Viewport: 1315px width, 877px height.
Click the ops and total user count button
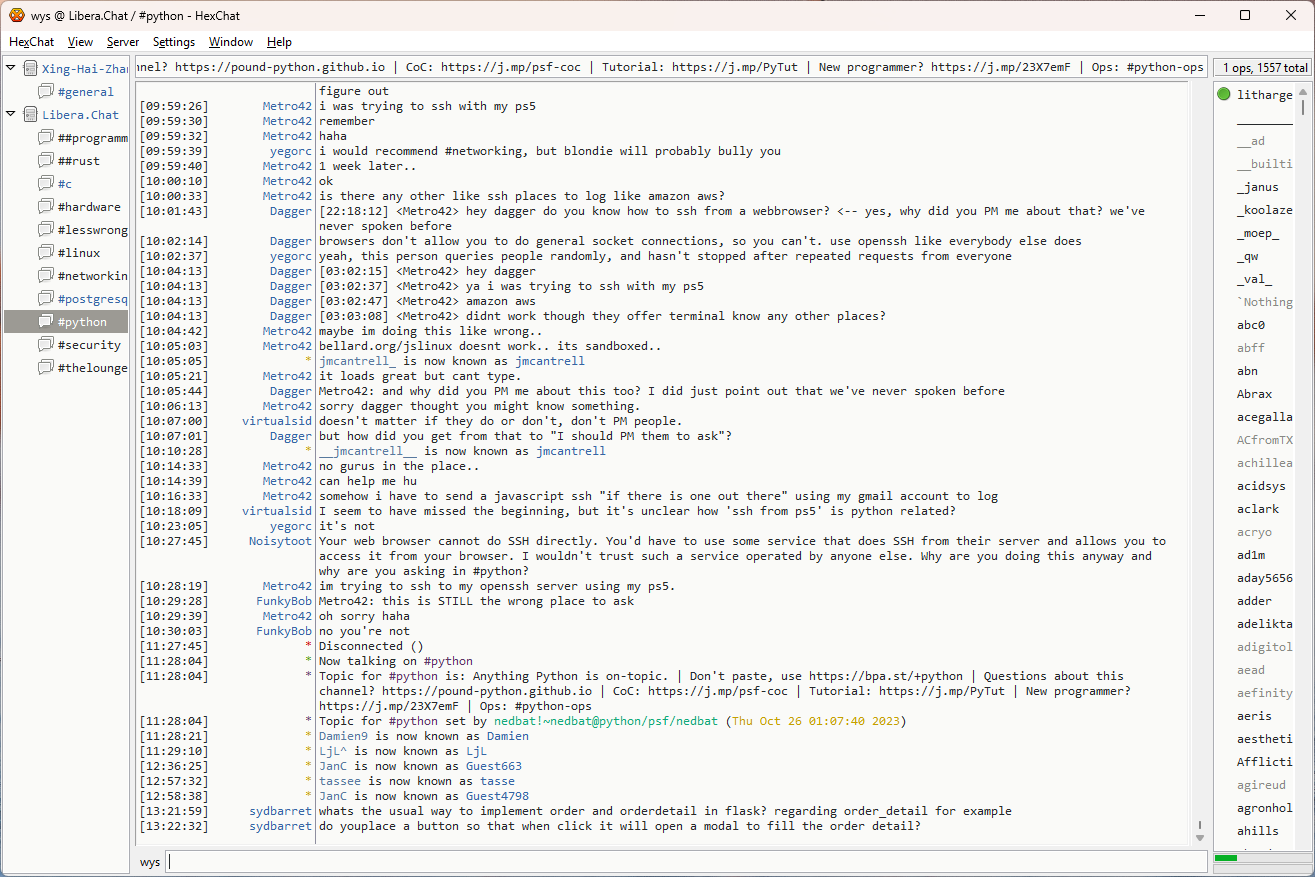pyautogui.click(x=1263, y=68)
